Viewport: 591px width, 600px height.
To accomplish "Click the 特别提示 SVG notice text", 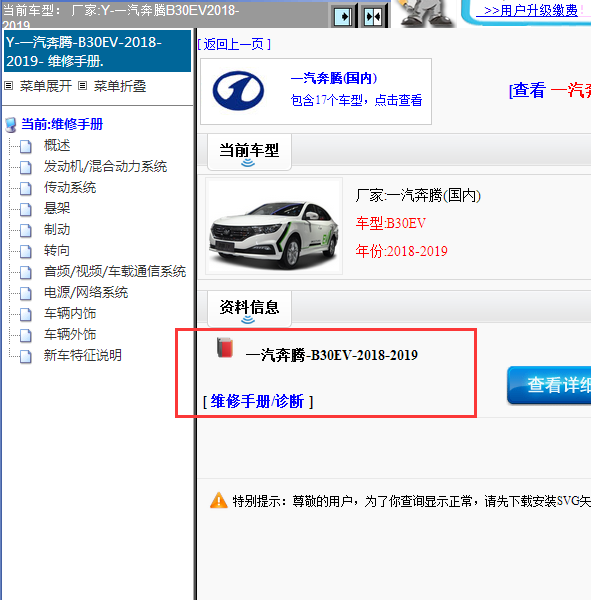I will pyautogui.click(x=411, y=501).
